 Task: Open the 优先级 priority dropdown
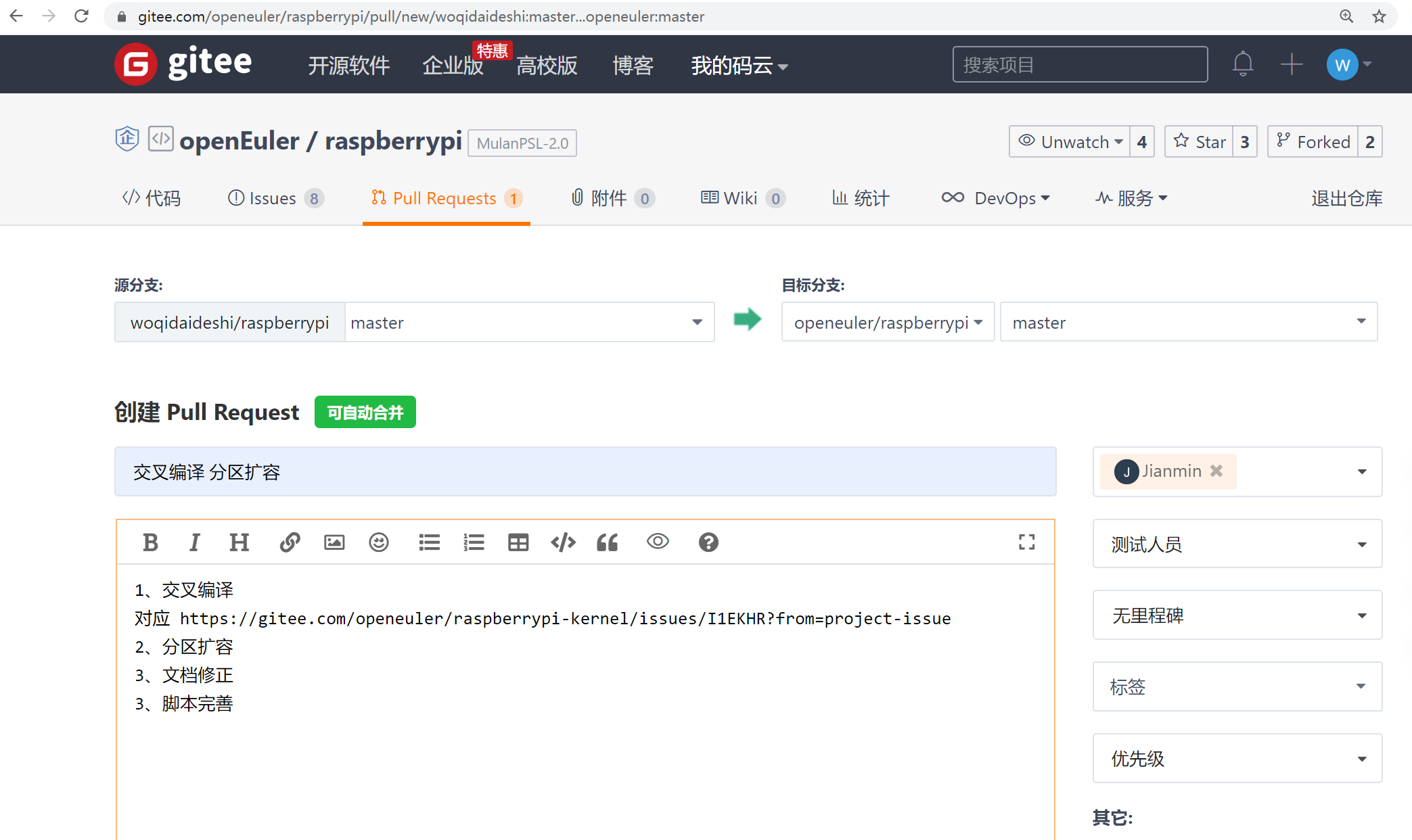point(1237,759)
